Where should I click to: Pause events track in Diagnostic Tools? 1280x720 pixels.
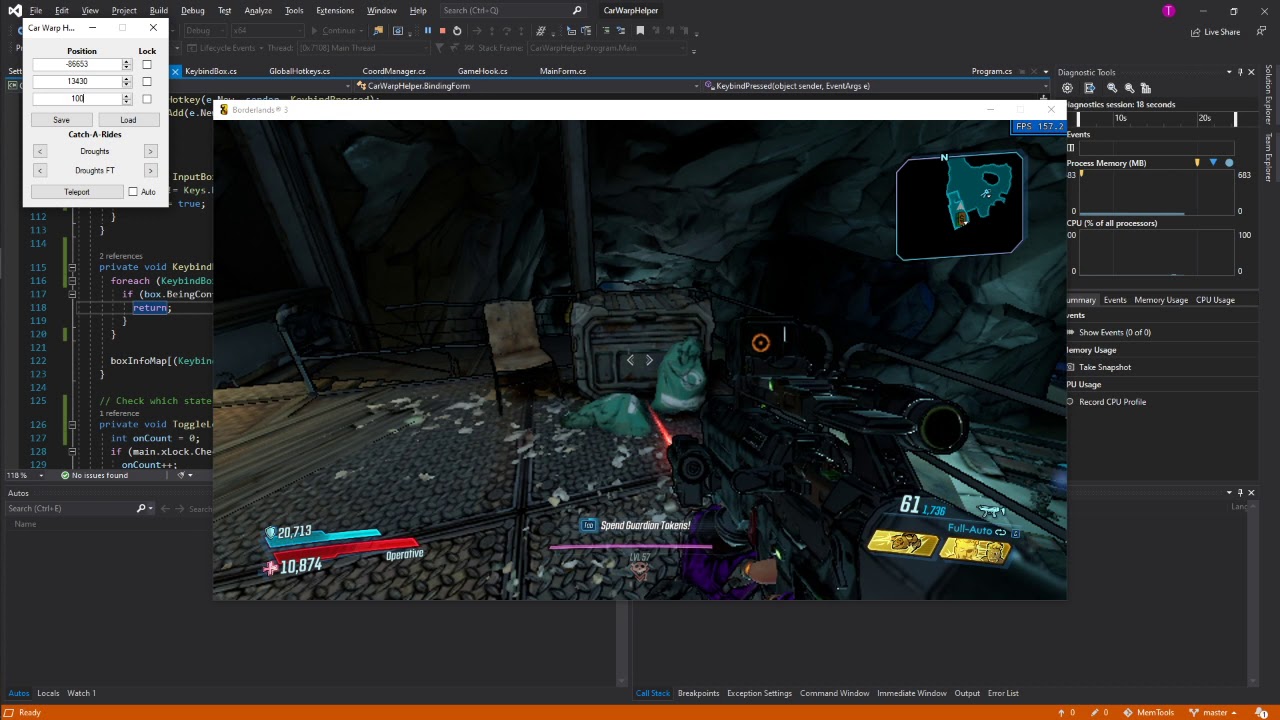click(x=1070, y=148)
